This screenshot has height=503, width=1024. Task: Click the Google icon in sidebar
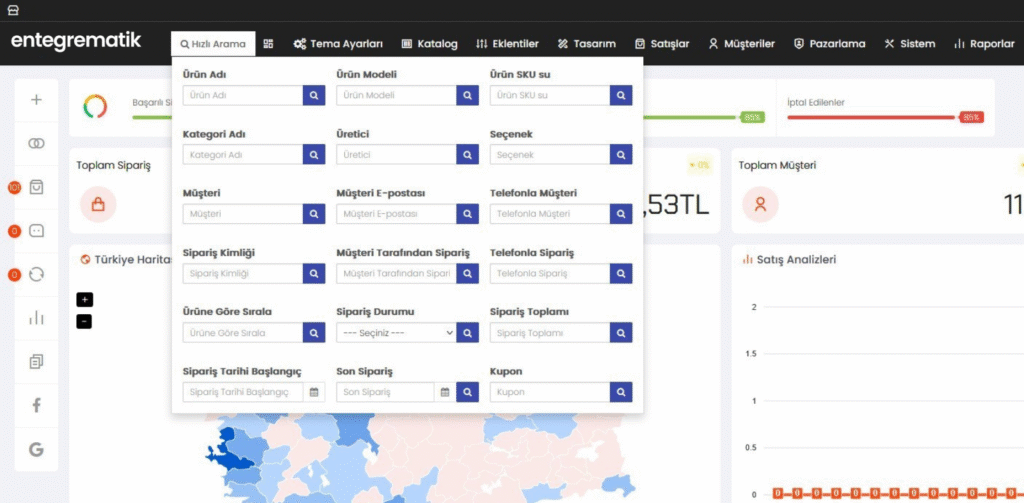pyautogui.click(x=36, y=449)
